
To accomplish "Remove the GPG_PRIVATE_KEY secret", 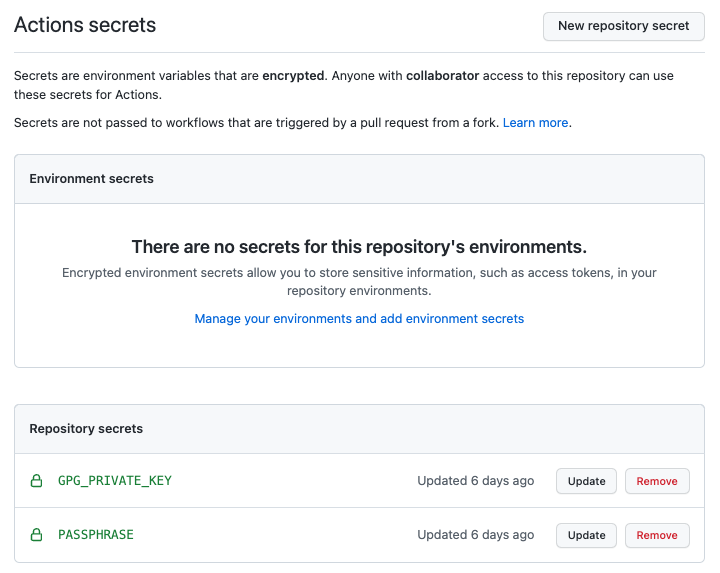I will pyautogui.click(x=657, y=481).
